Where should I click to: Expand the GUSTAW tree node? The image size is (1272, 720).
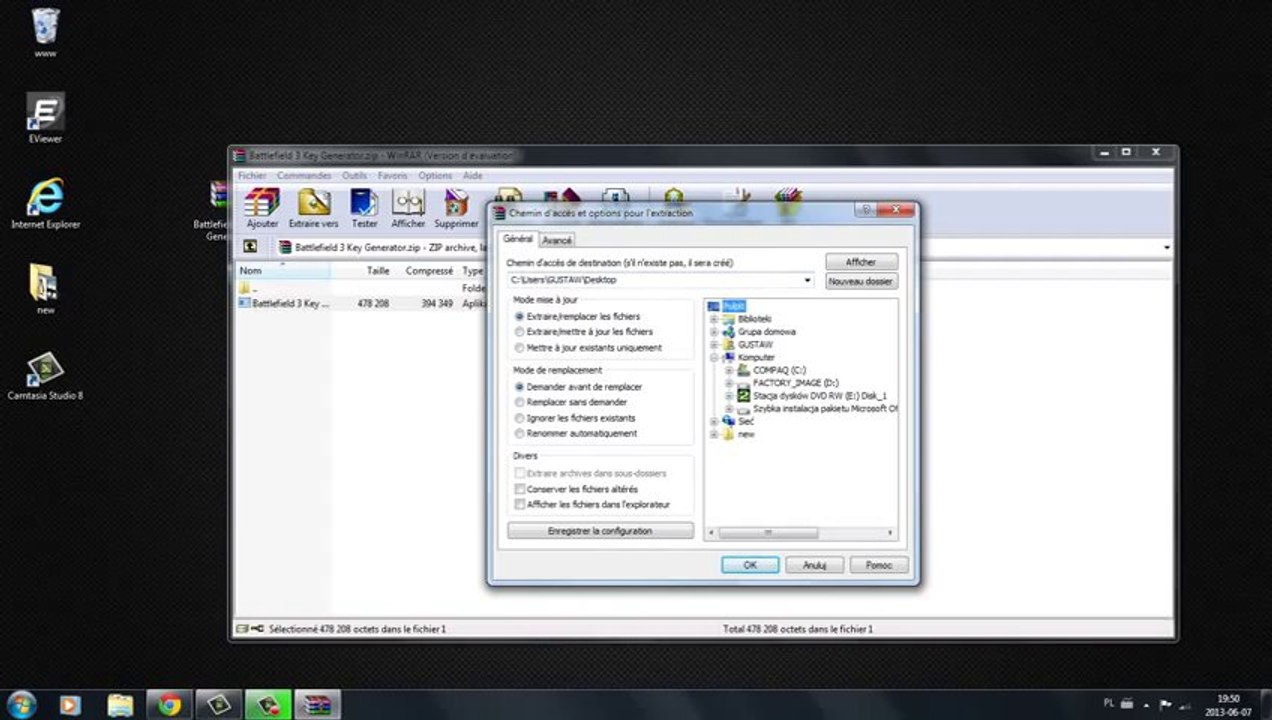714,345
